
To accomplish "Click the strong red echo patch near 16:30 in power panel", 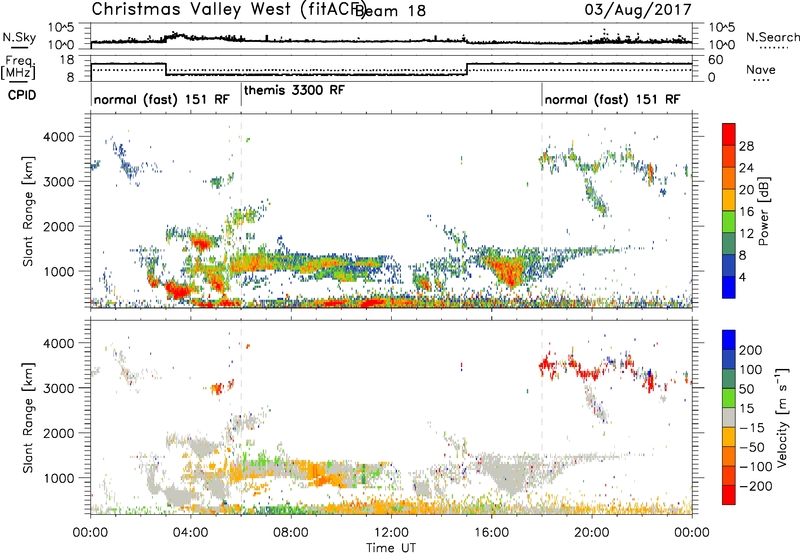I will click(x=508, y=270).
